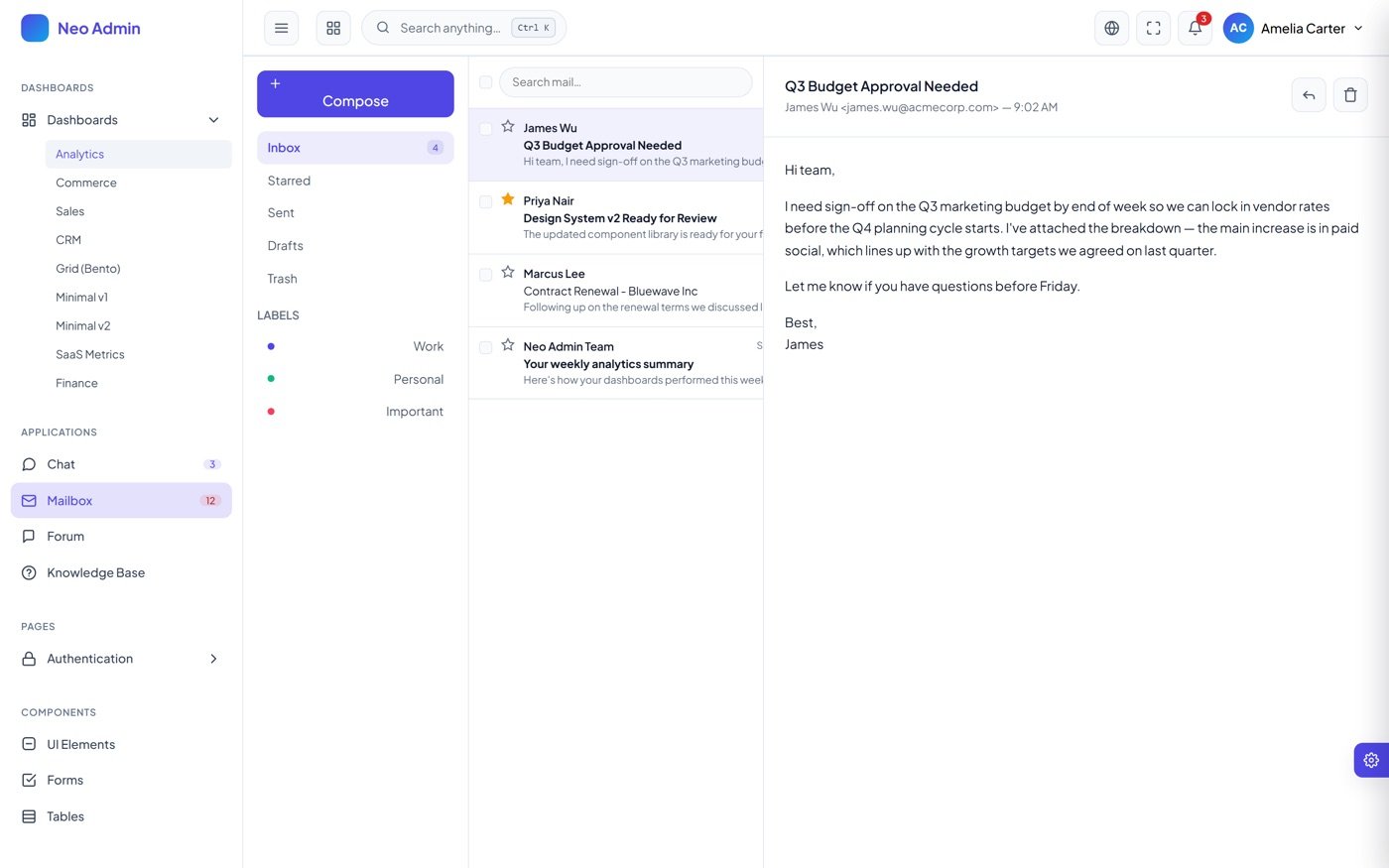Screen dimensions: 1389x868
Task: Unstar the Priya Nair email
Action: (508, 199)
